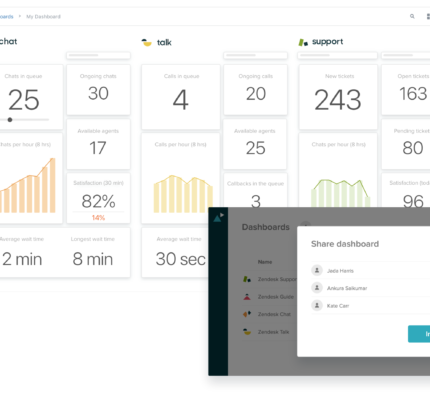Click the Ongoing chats 30 card
This screenshot has height=400, width=430.
(x=98, y=90)
